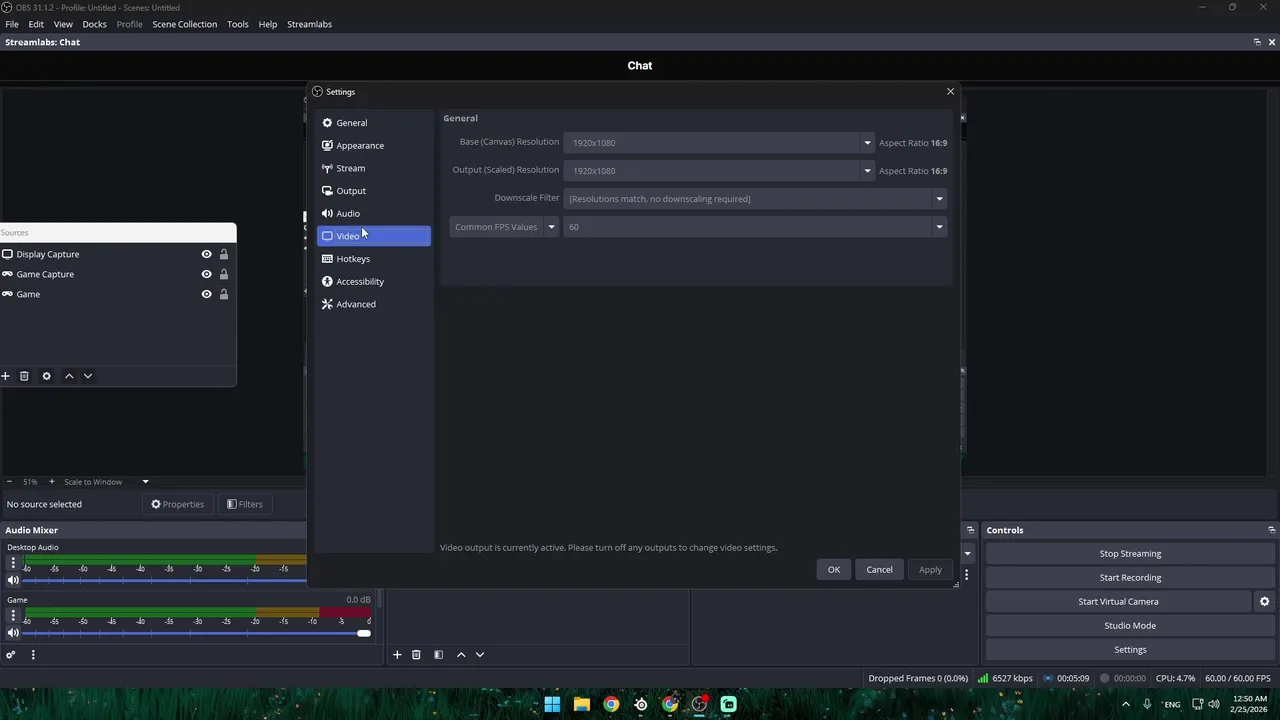
Task: Float the Streamlabs Chat dock
Action: (x=1257, y=42)
